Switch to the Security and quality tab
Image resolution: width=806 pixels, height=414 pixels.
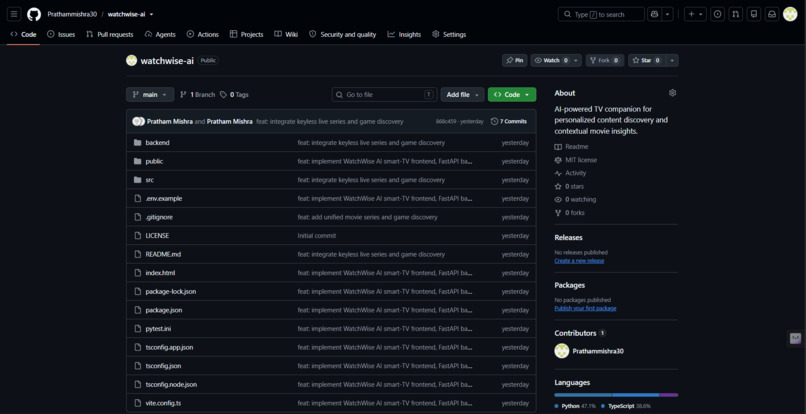tap(342, 34)
